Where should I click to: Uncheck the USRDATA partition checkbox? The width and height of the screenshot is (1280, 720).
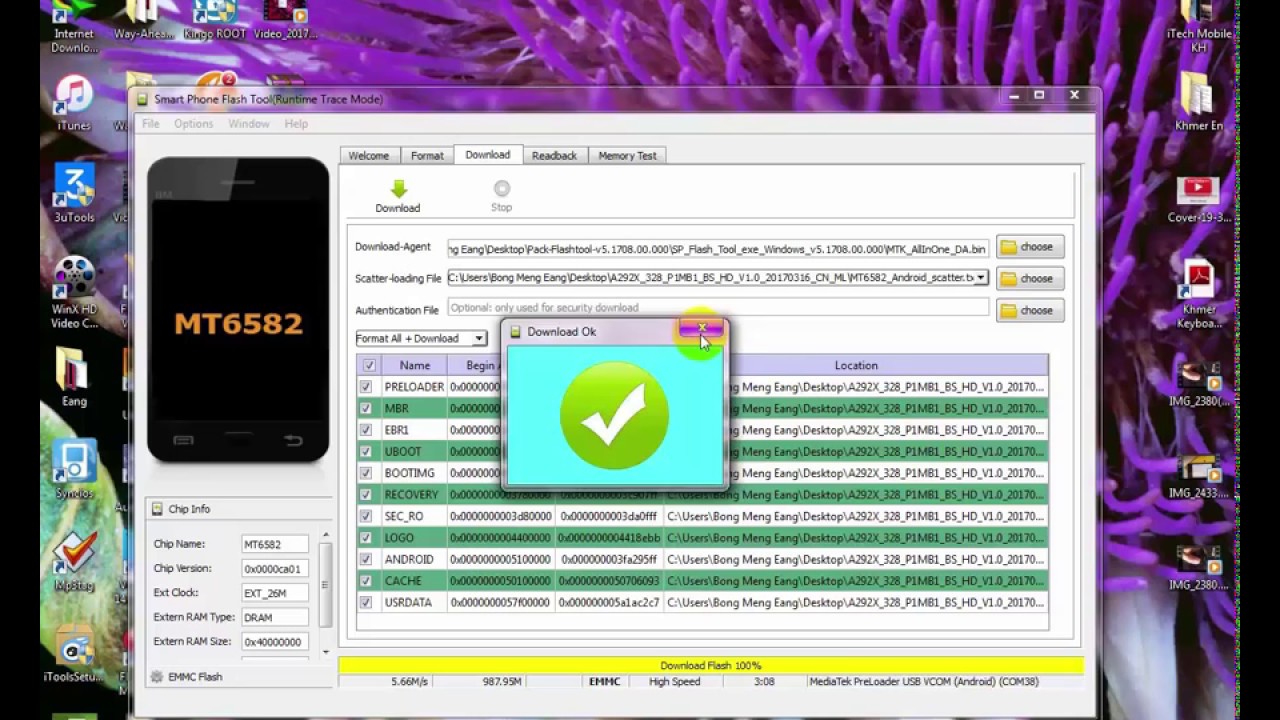pyautogui.click(x=366, y=602)
